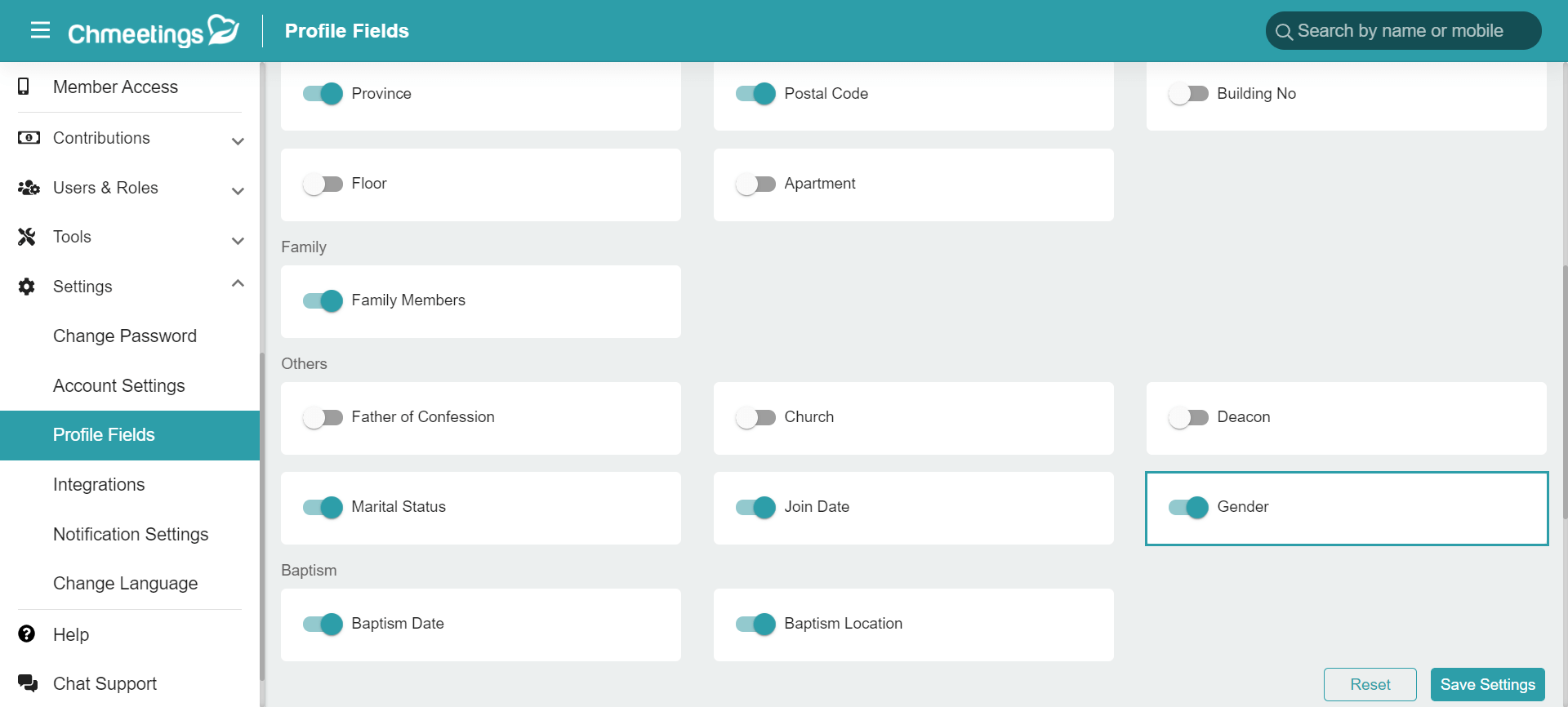This screenshot has height=707, width=1568.
Task: Open Chat Support menu item
Action: coord(130,683)
